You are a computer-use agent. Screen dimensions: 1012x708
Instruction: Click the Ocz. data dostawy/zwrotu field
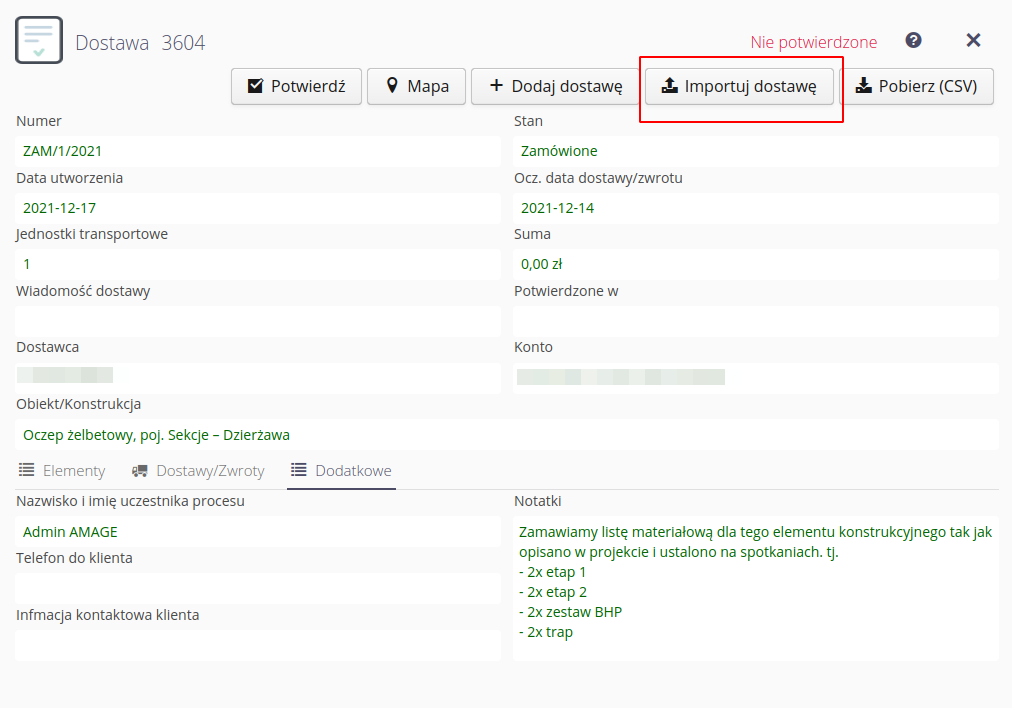click(x=755, y=208)
